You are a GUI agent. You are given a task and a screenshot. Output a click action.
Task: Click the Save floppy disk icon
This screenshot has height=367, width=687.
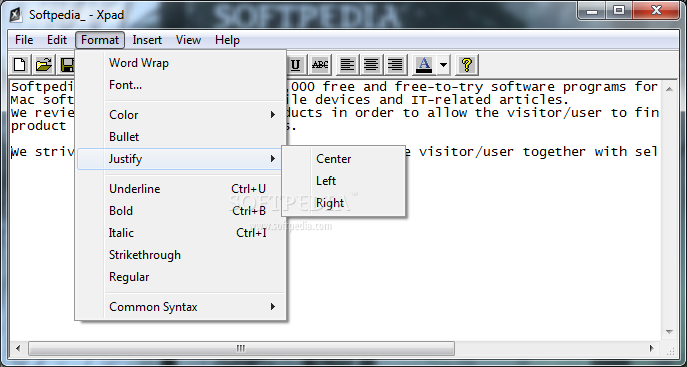click(x=67, y=65)
